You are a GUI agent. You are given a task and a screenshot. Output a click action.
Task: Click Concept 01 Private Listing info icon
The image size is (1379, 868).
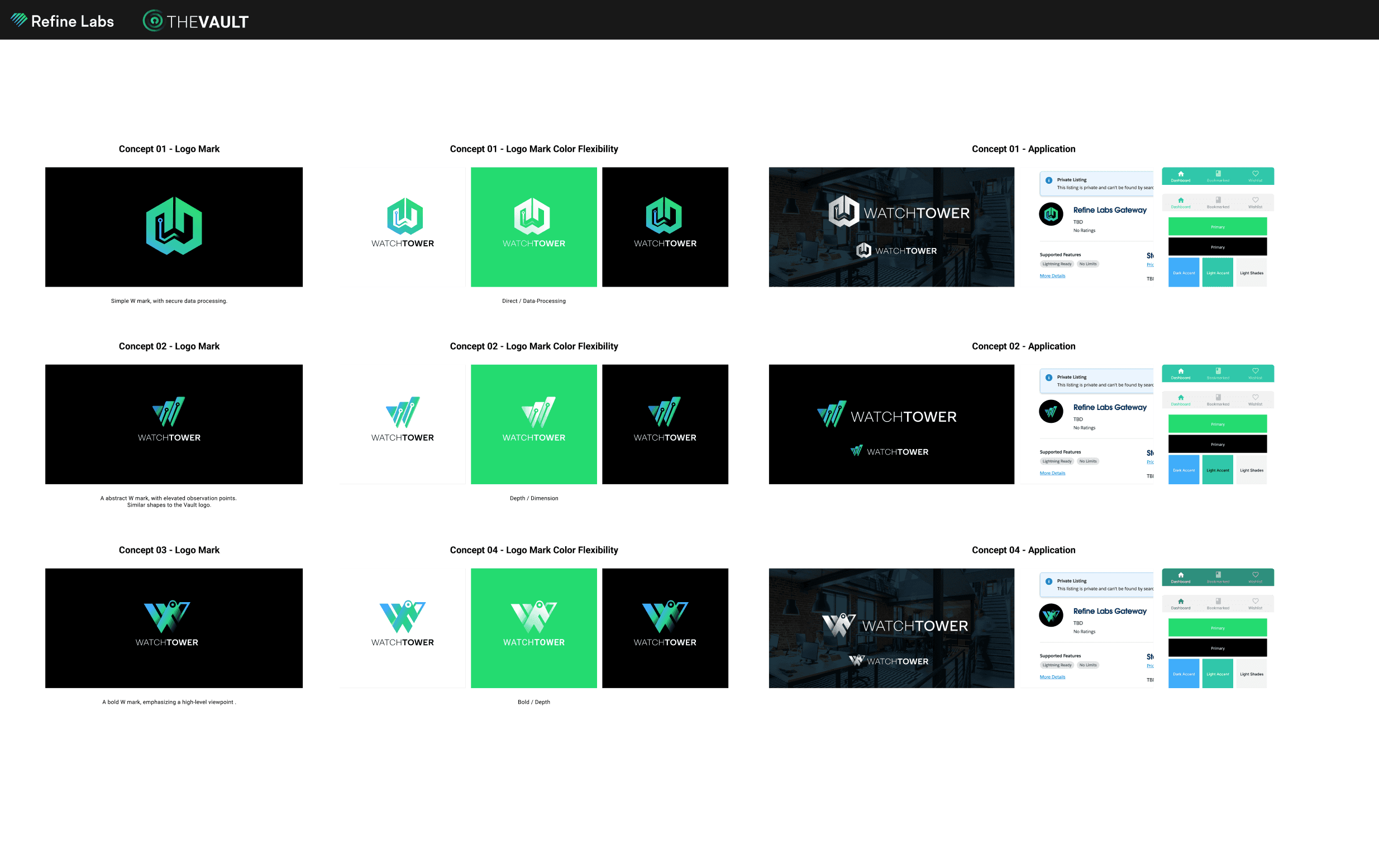coord(1048,180)
